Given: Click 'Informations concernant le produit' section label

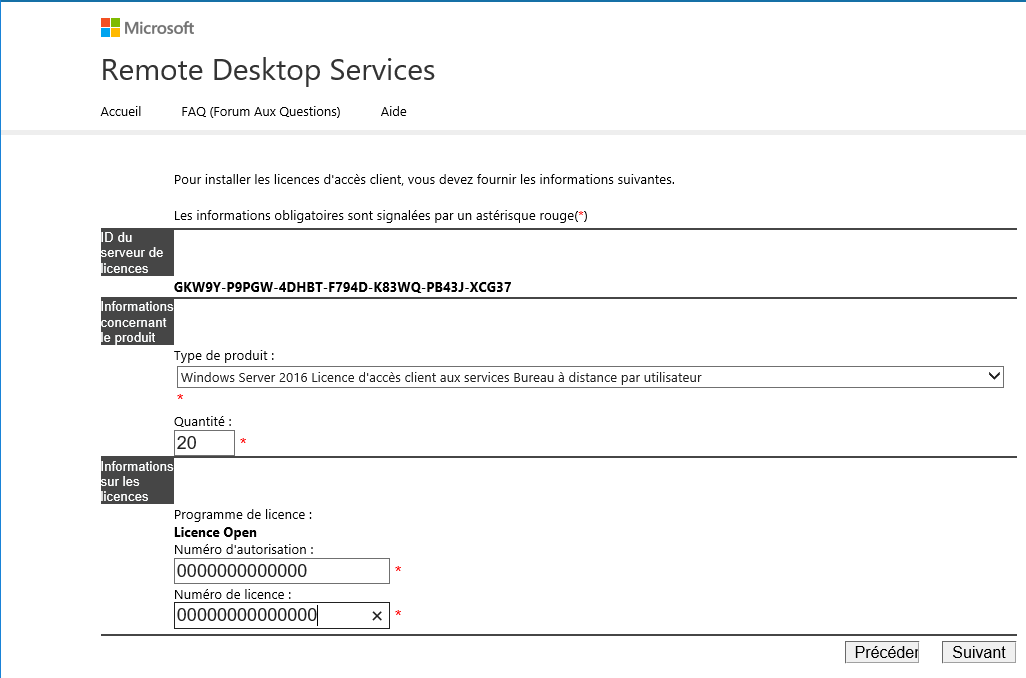Looking at the screenshot, I should click(x=137, y=322).
